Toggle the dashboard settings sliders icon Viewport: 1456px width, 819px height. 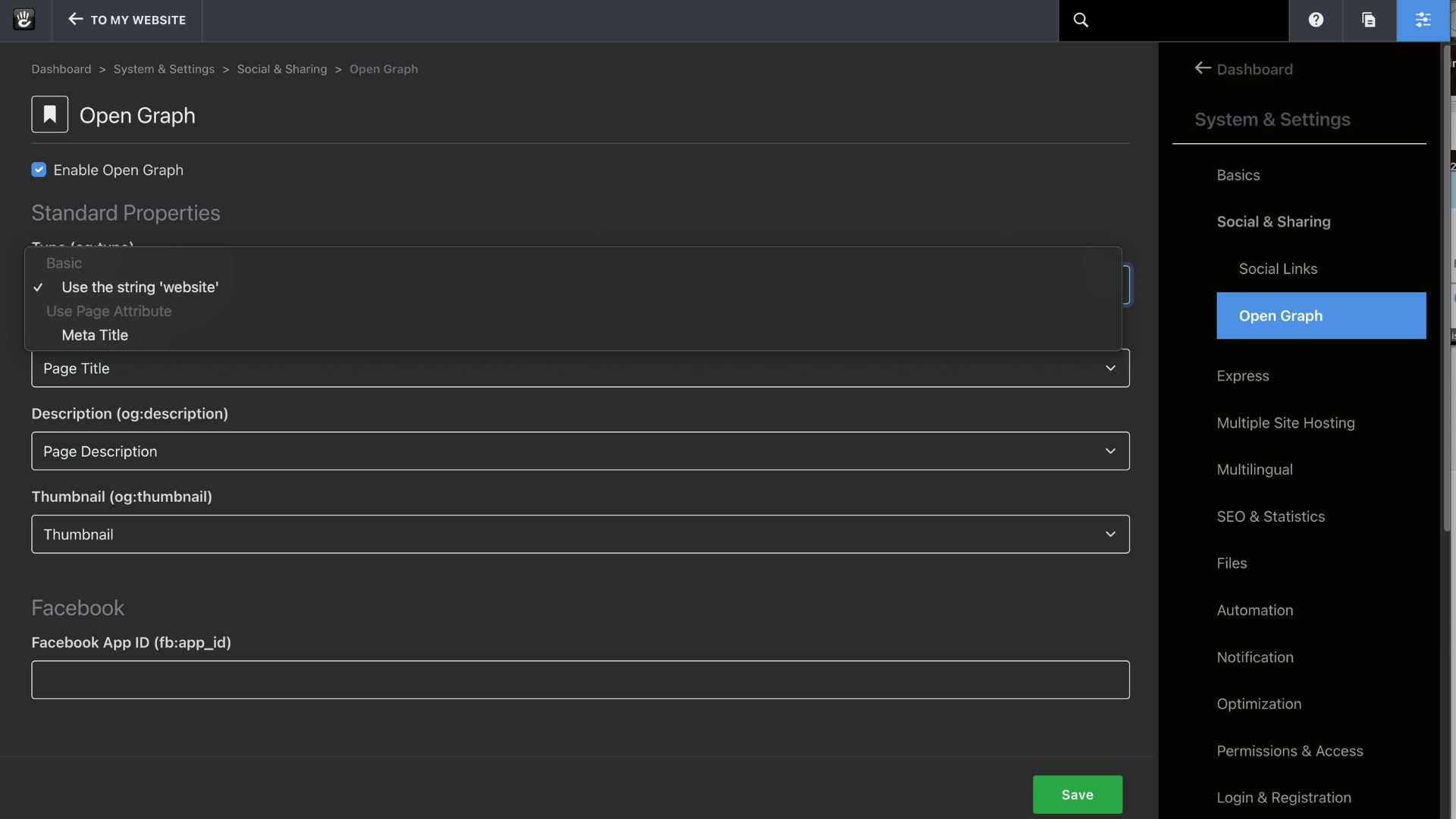[x=1423, y=20]
